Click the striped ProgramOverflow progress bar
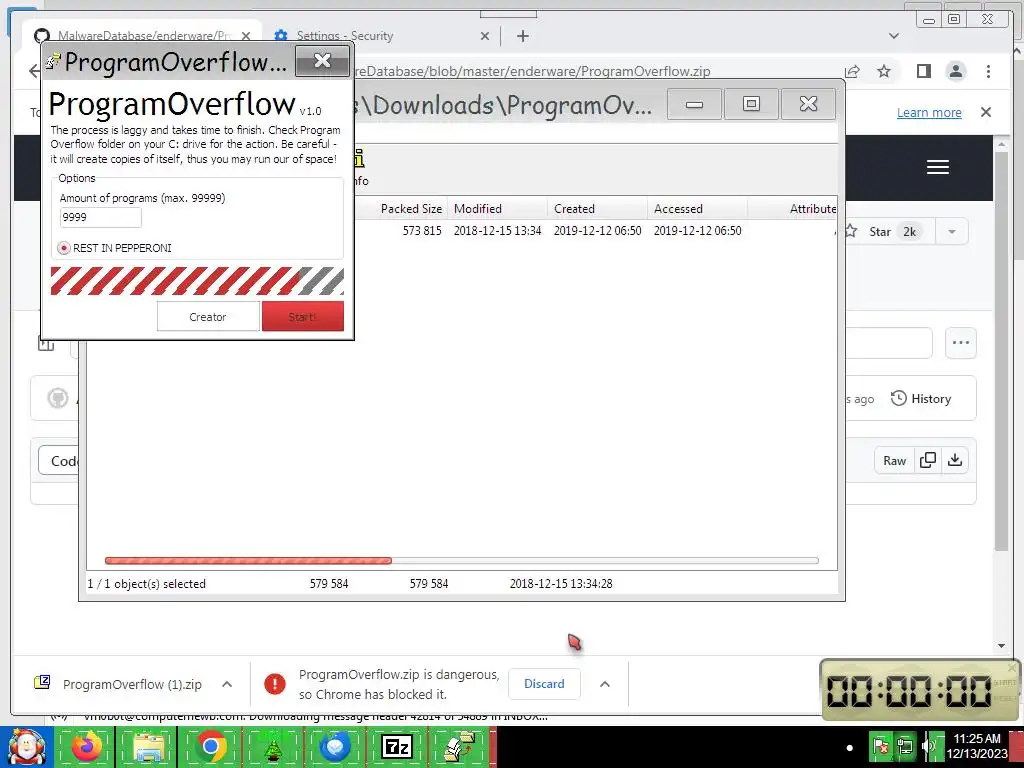Viewport: 1024px width, 768px height. (197, 281)
